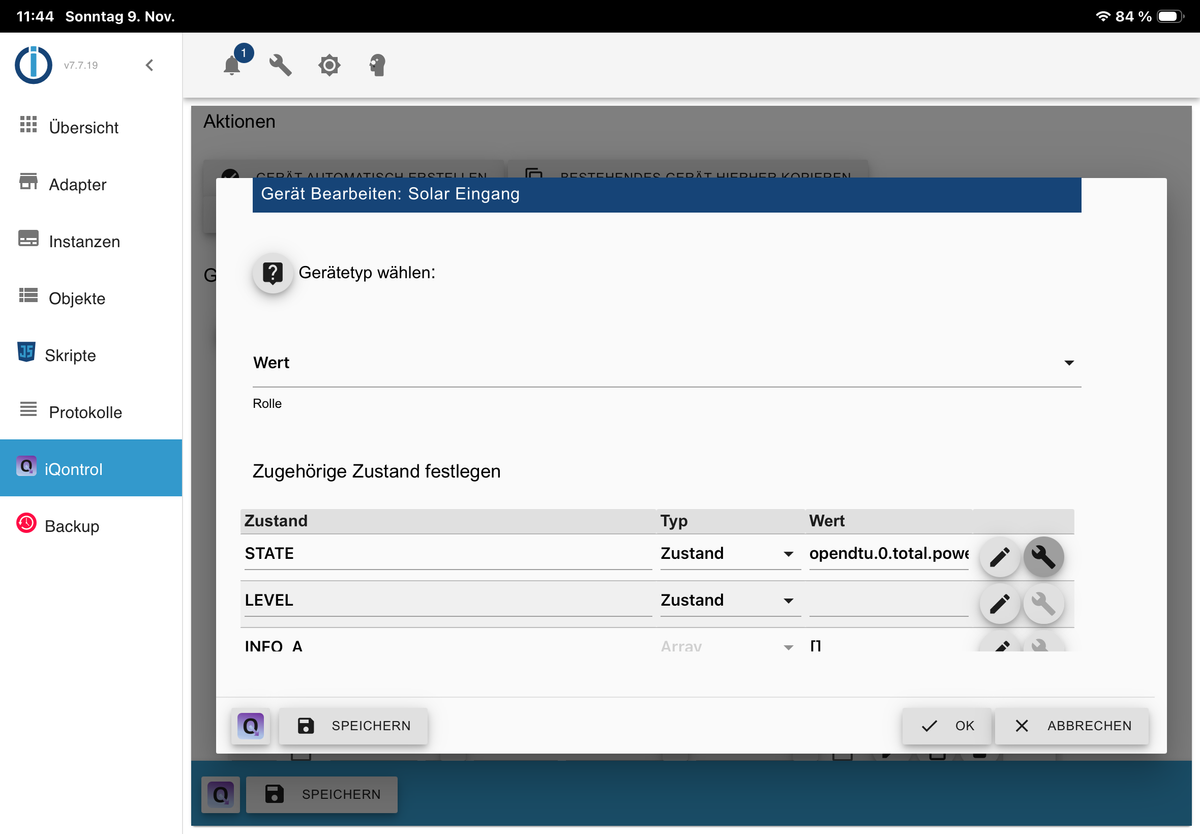Click the opendtu.0.total.power value field
1200x834 pixels.
tap(888, 553)
